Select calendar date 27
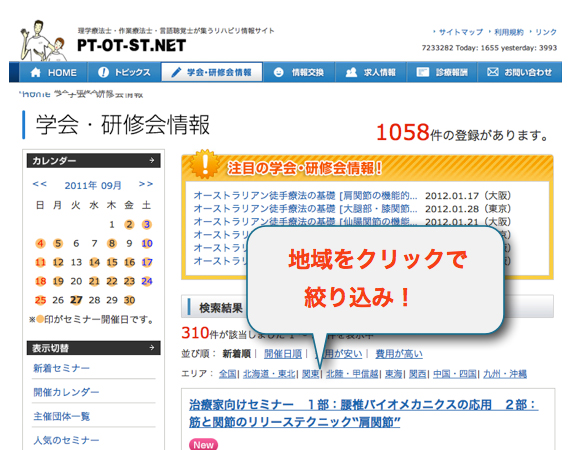575x450 pixels. [76, 300]
